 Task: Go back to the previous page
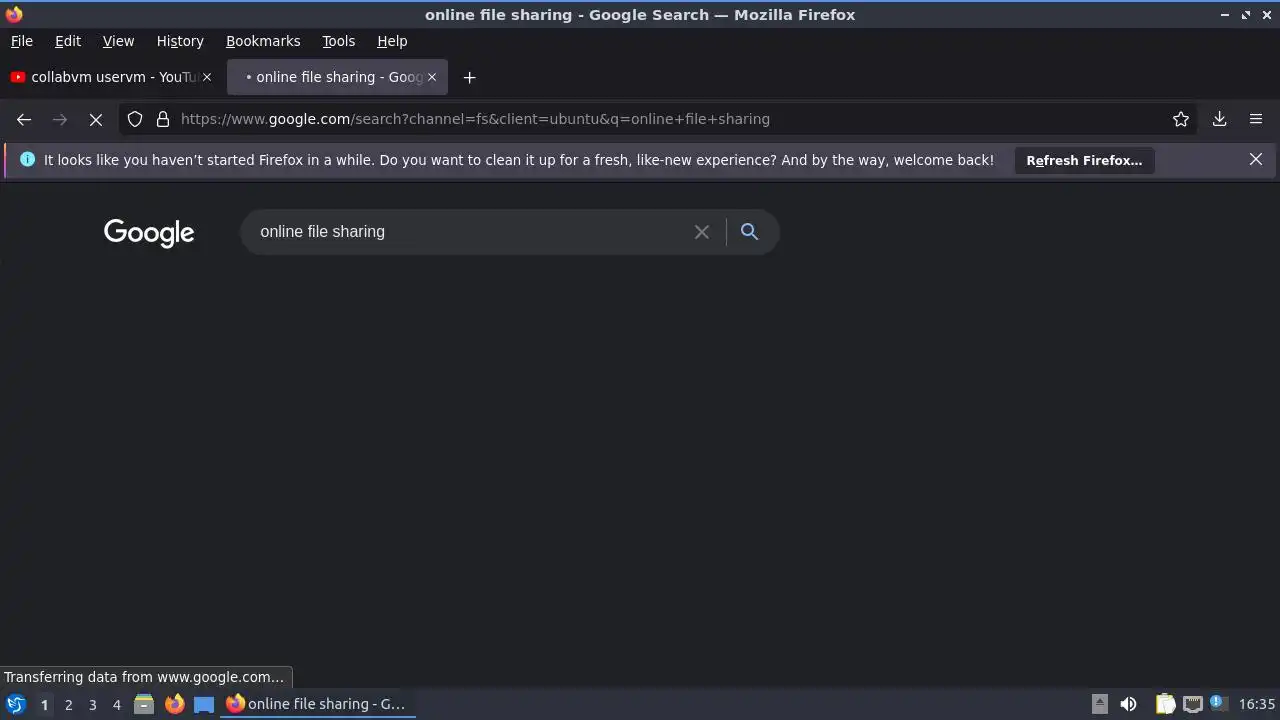[x=24, y=119]
